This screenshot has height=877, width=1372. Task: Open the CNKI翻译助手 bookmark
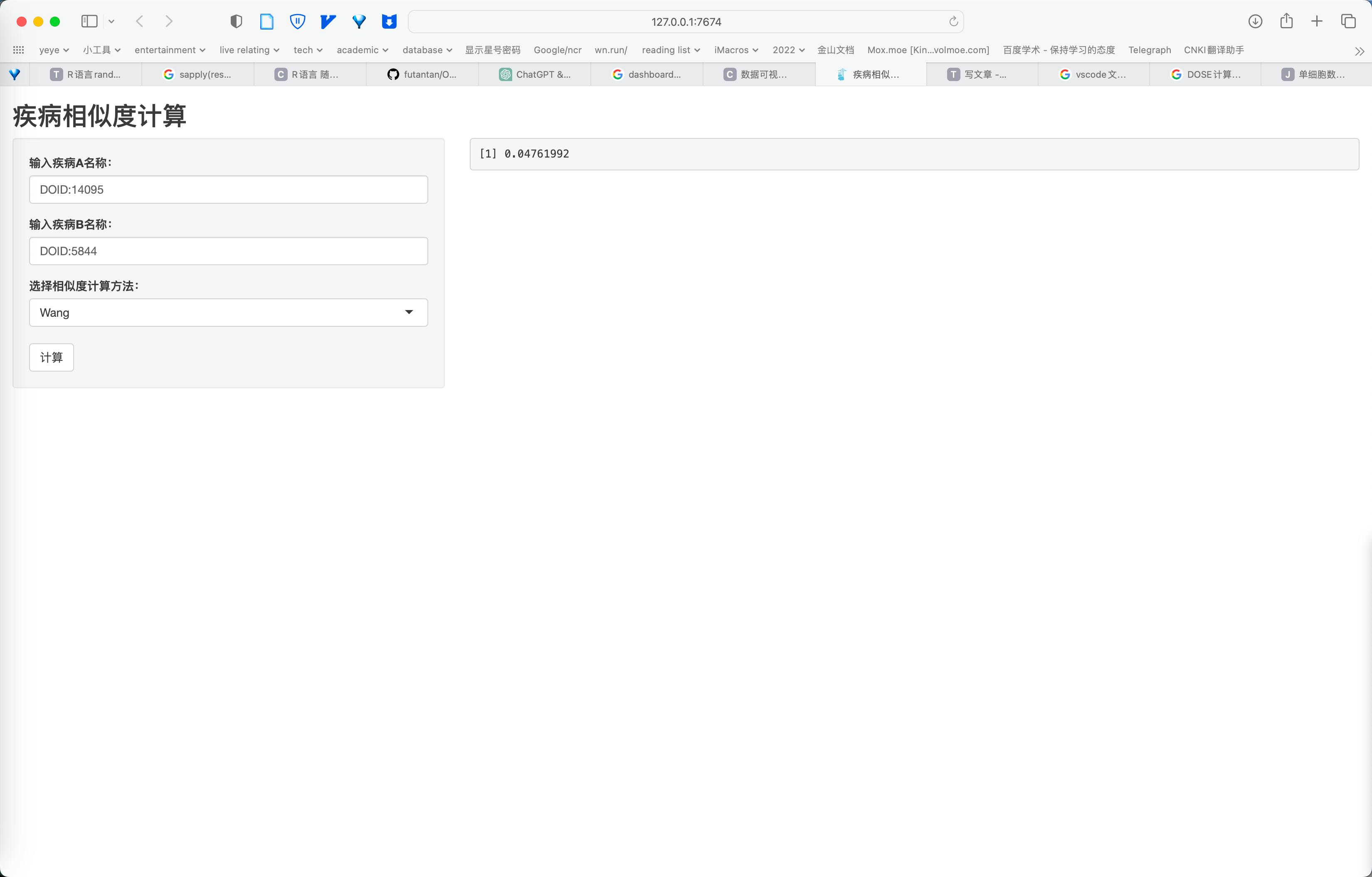tap(1214, 50)
